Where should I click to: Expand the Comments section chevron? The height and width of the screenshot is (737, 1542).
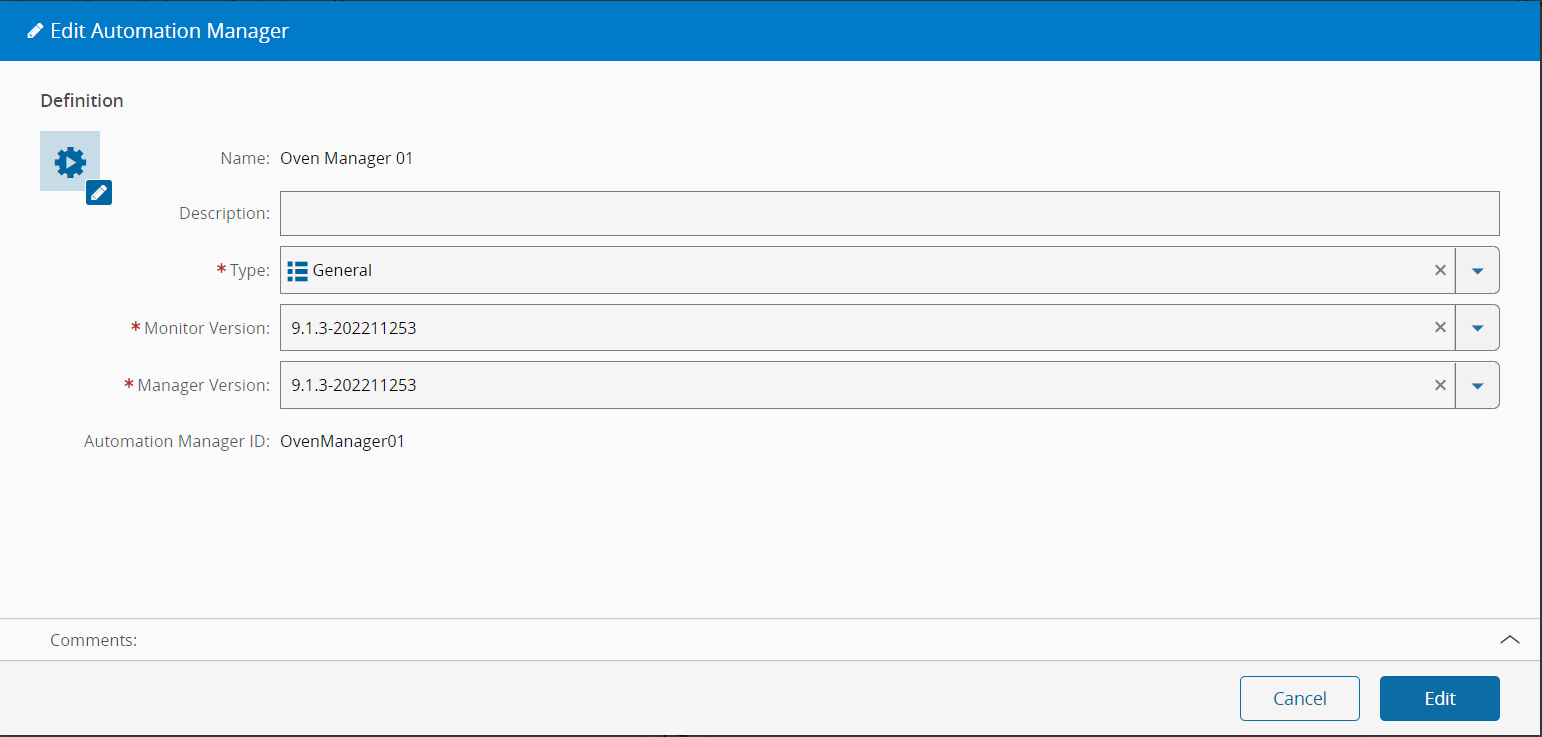point(1510,640)
